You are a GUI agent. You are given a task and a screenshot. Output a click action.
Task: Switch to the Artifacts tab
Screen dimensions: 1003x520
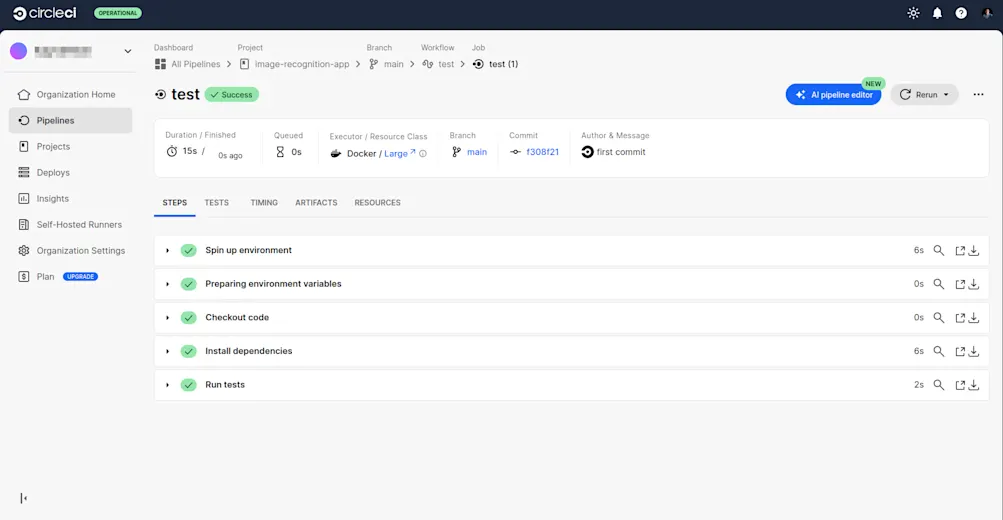click(316, 203)
